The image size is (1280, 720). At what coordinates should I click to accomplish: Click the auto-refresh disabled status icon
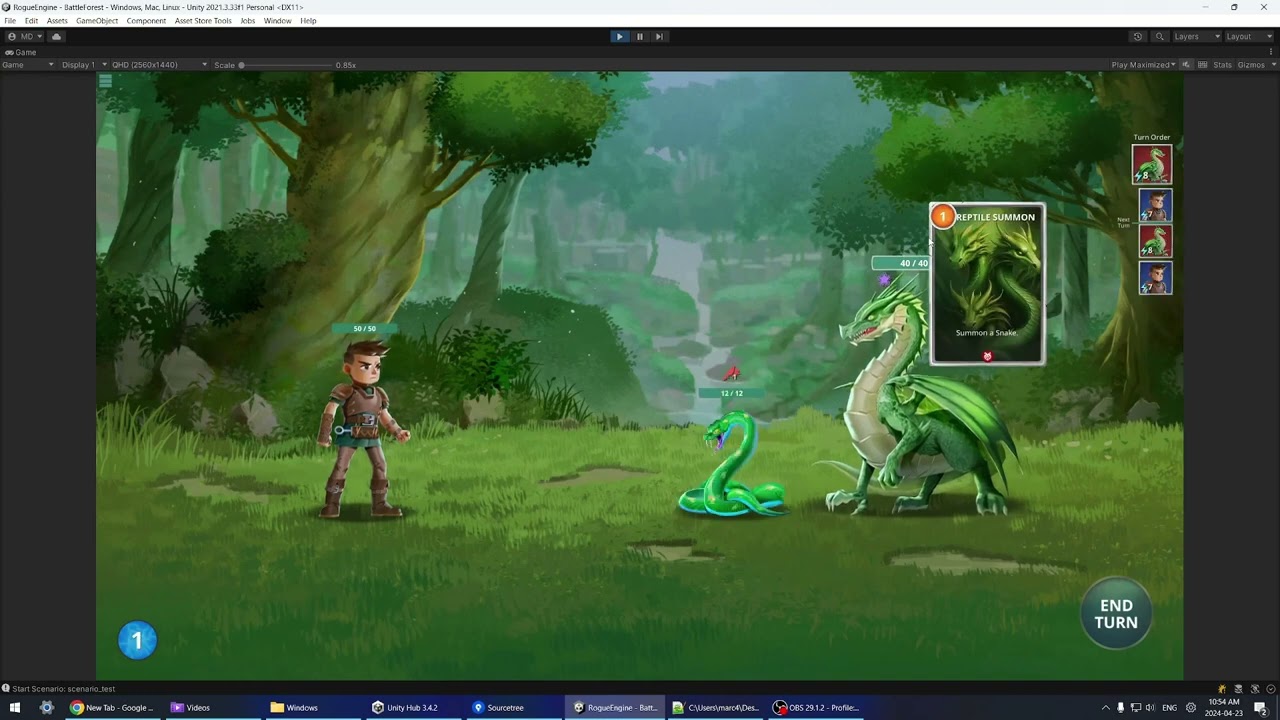pos(1255,689)
